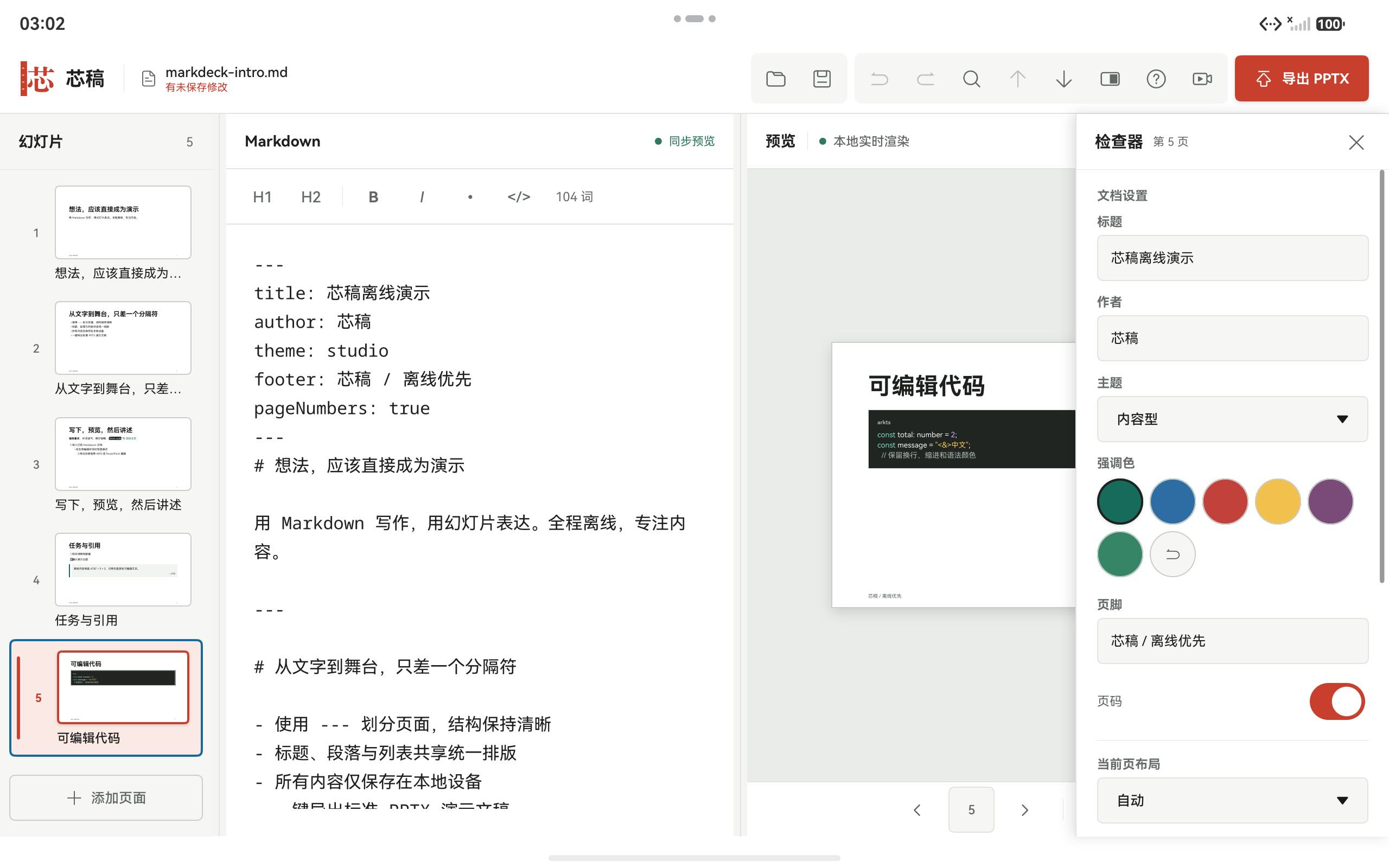
Task: Click the battery indicator in the status bar
Action: [x=1330, y=24]
